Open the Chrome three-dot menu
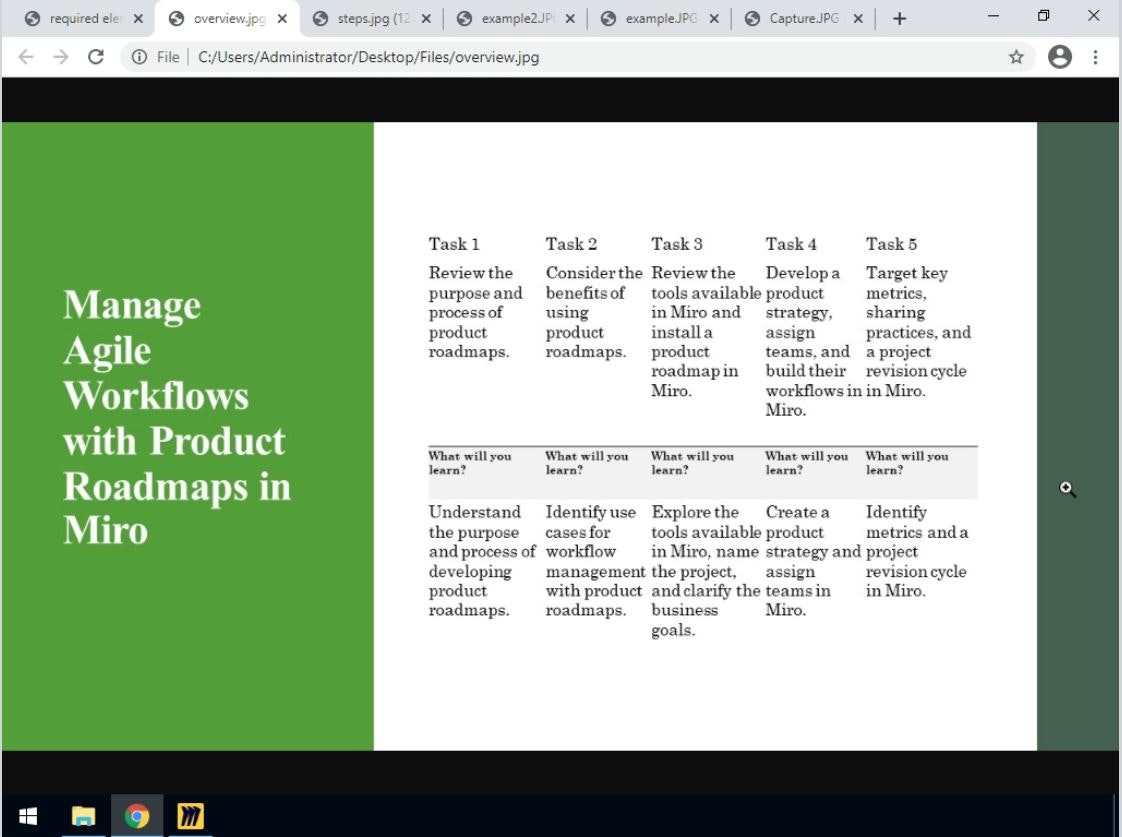This screenshot has width=1122, height=837. click(1095, 57)
